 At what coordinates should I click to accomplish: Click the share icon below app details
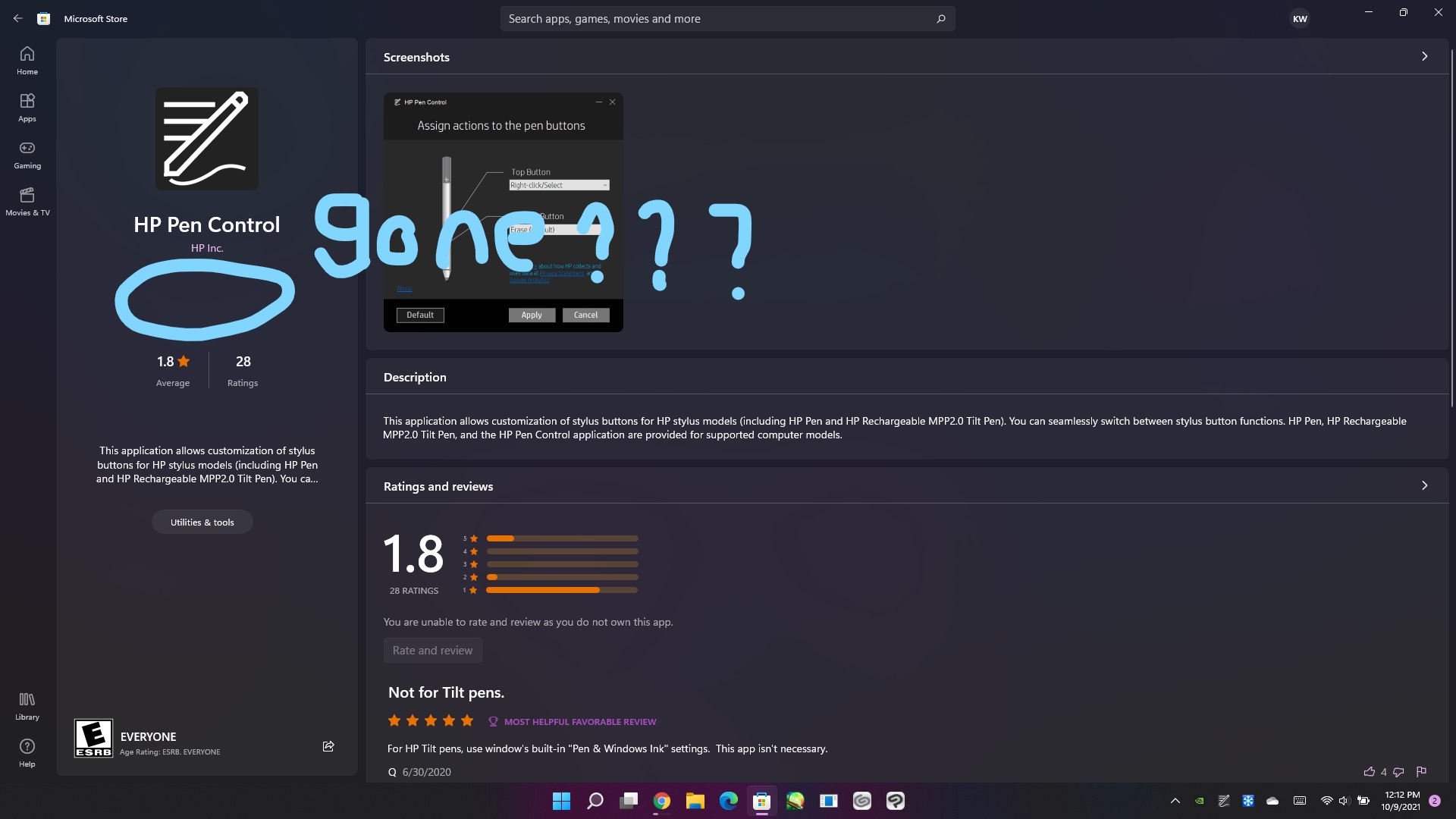click(328, 746)
